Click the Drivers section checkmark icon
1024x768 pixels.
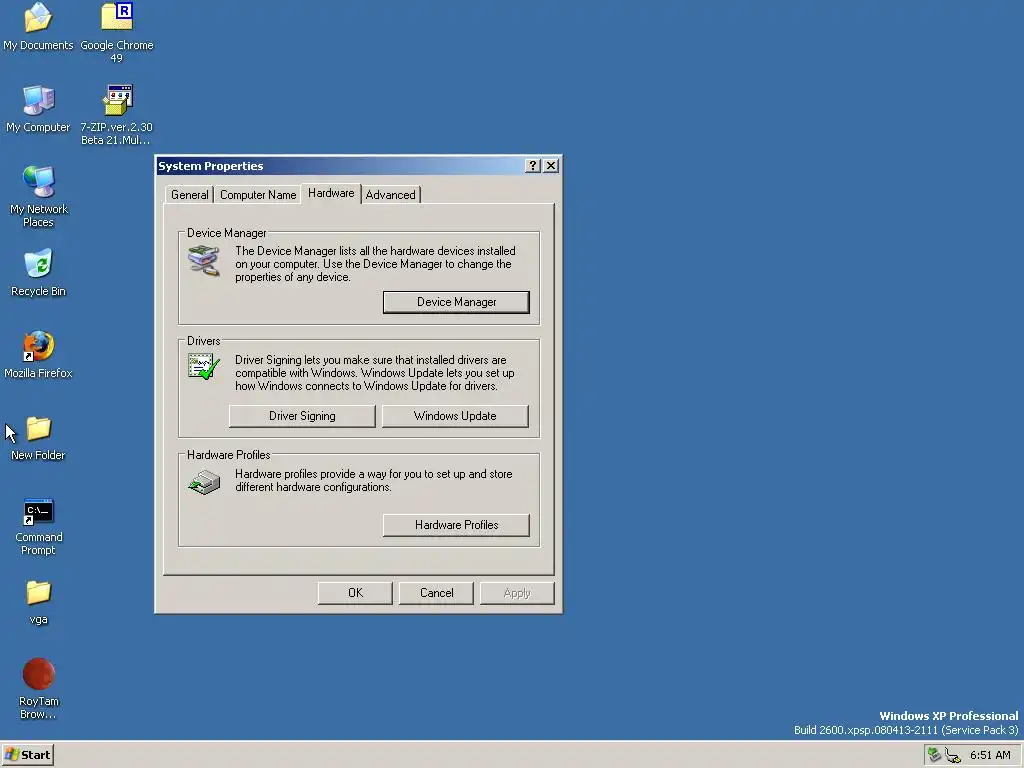point(204,366)
